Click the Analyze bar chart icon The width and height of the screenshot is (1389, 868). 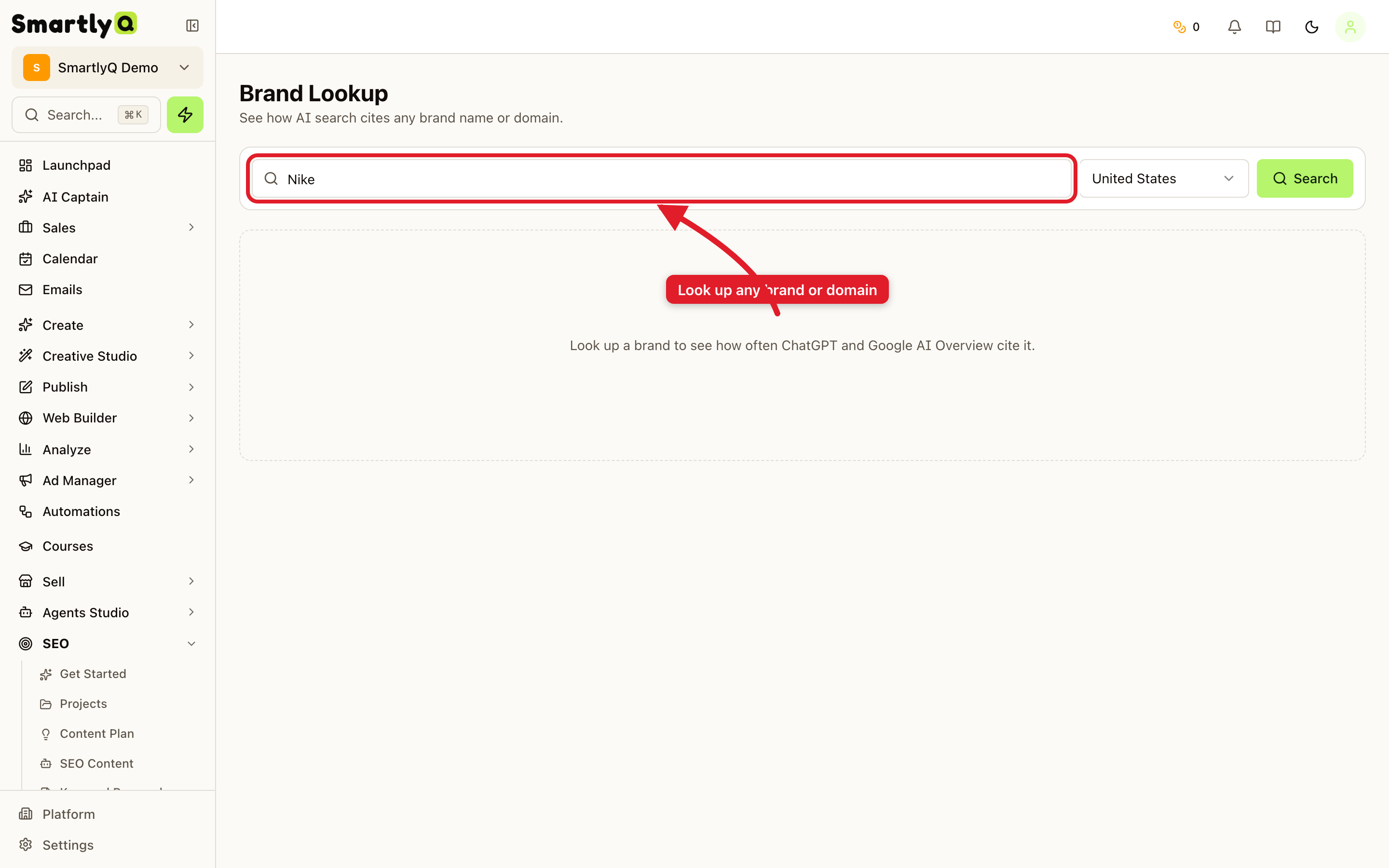25,449
